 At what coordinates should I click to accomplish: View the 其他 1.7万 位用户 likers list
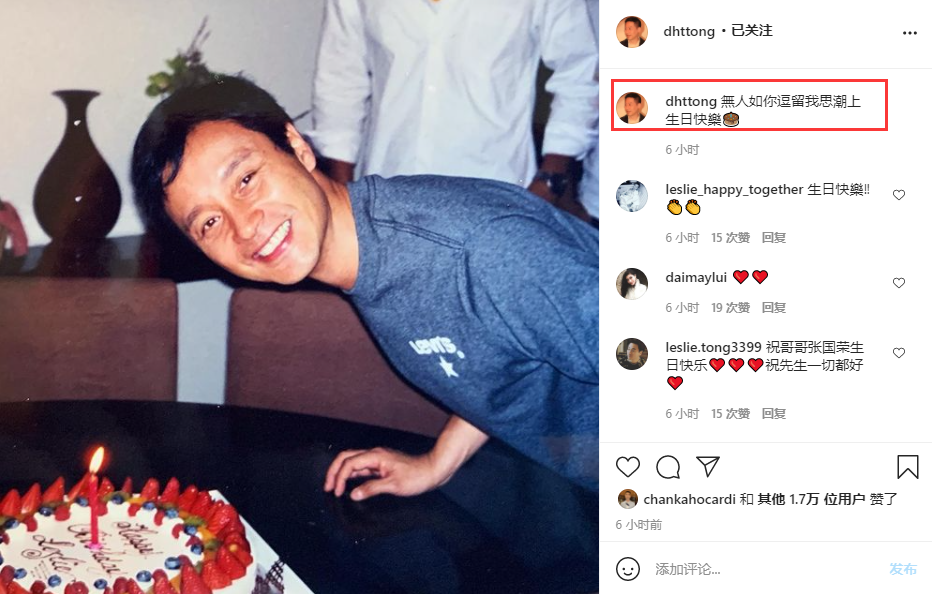pyautogui.click(x=811, y=499)
